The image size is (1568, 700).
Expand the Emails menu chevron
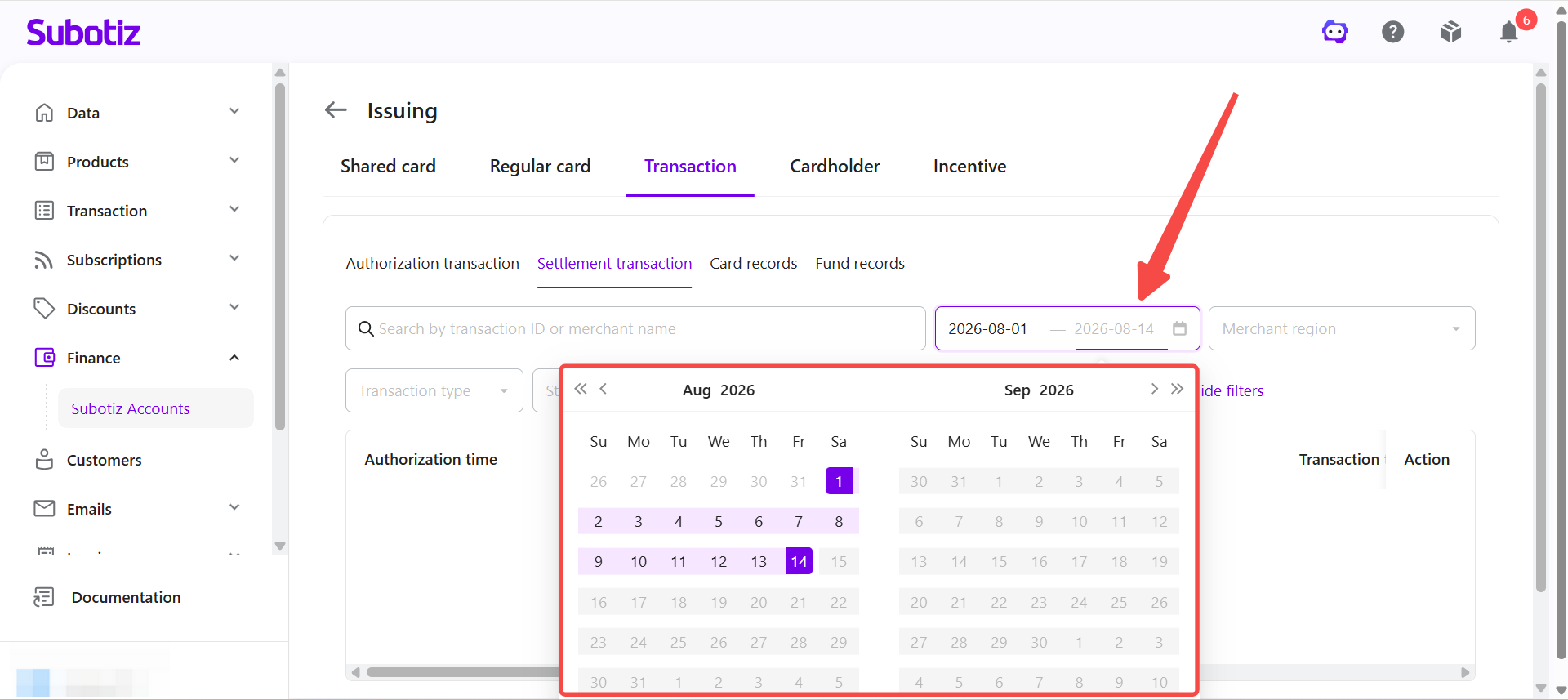[x=234, y=507]
